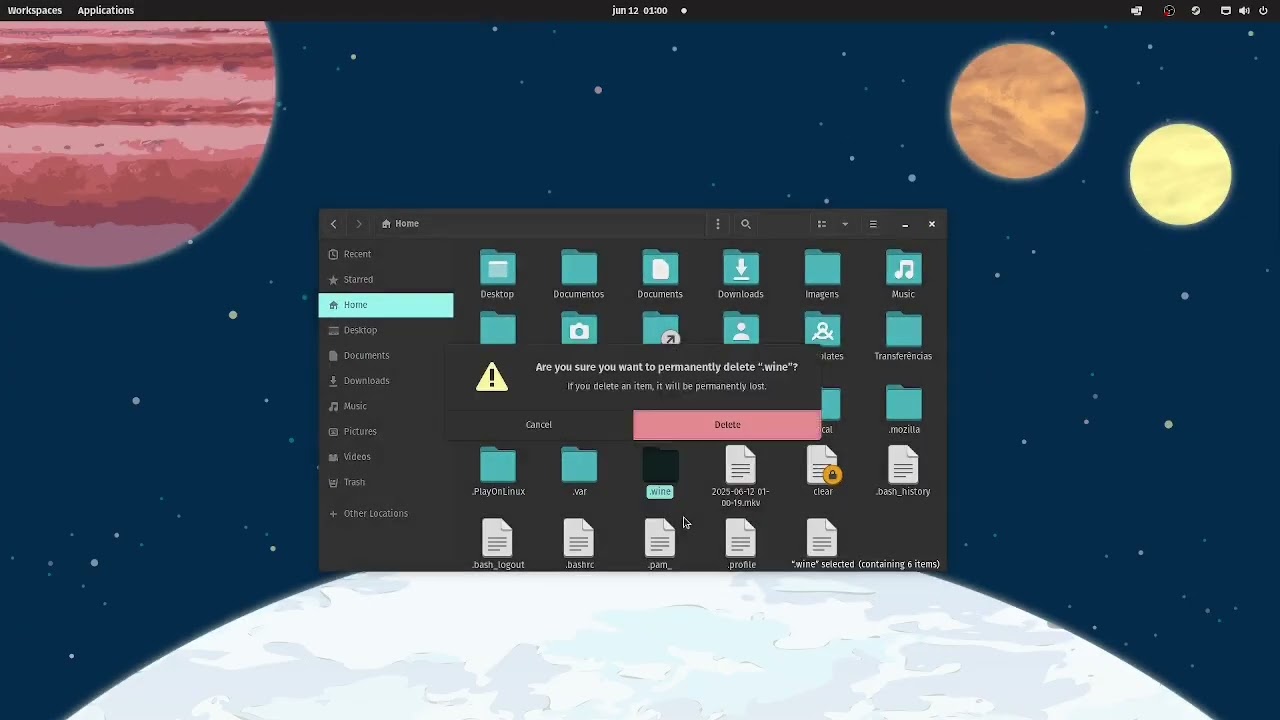Viewport: 1280px width, 720px height.
Task: Click Other Locations in the sidebar
Action: coord(386,514)
